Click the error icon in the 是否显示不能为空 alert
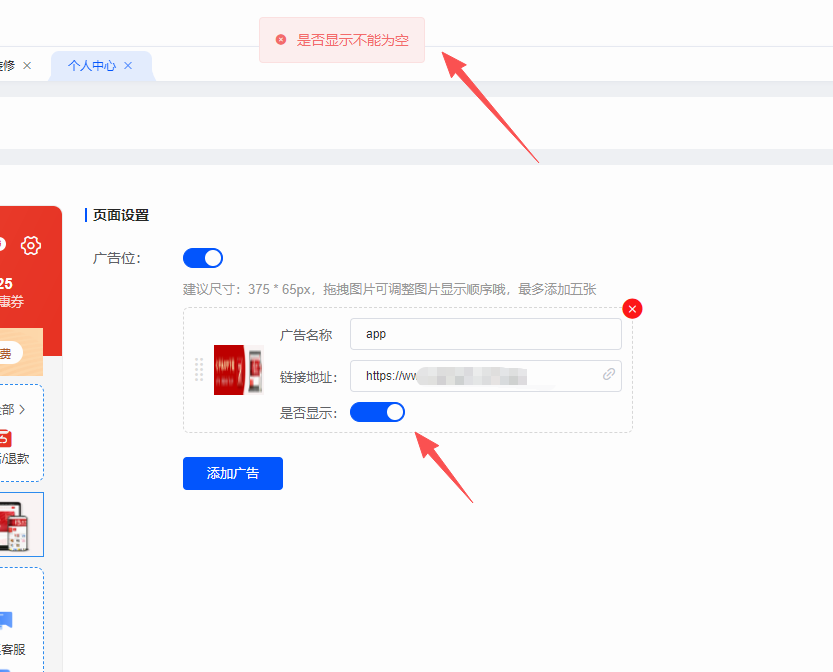This screenshot has height=672, width=833. click(x=281, y=40)
